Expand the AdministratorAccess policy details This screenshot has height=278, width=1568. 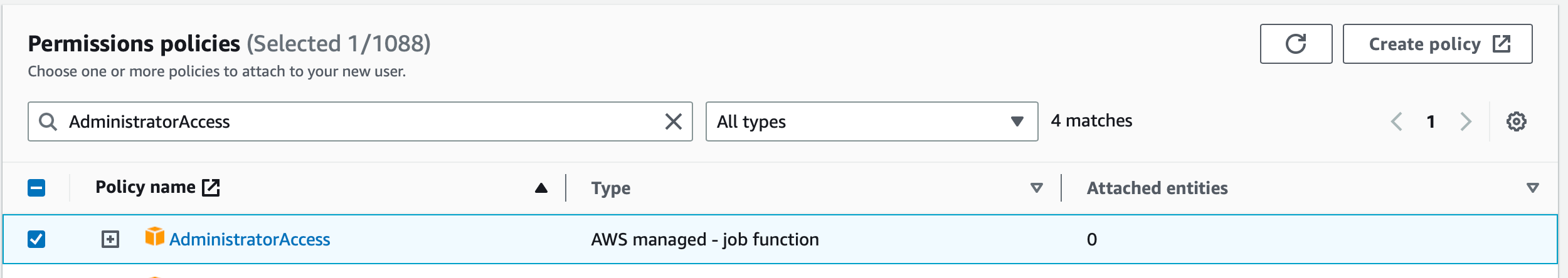[110, 239]
